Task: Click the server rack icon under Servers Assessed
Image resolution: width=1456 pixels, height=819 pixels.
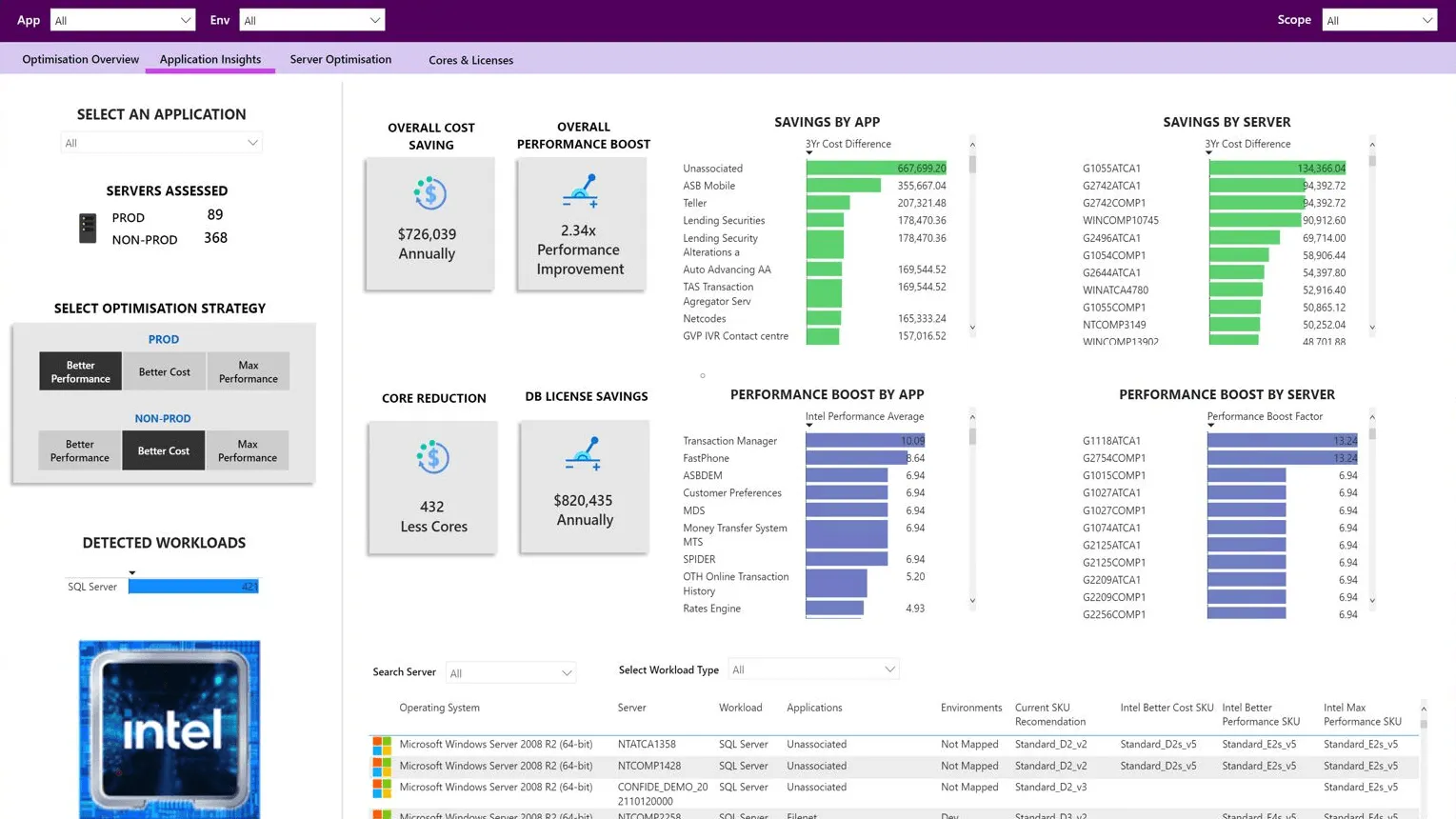Action: (x=88, y=228)
